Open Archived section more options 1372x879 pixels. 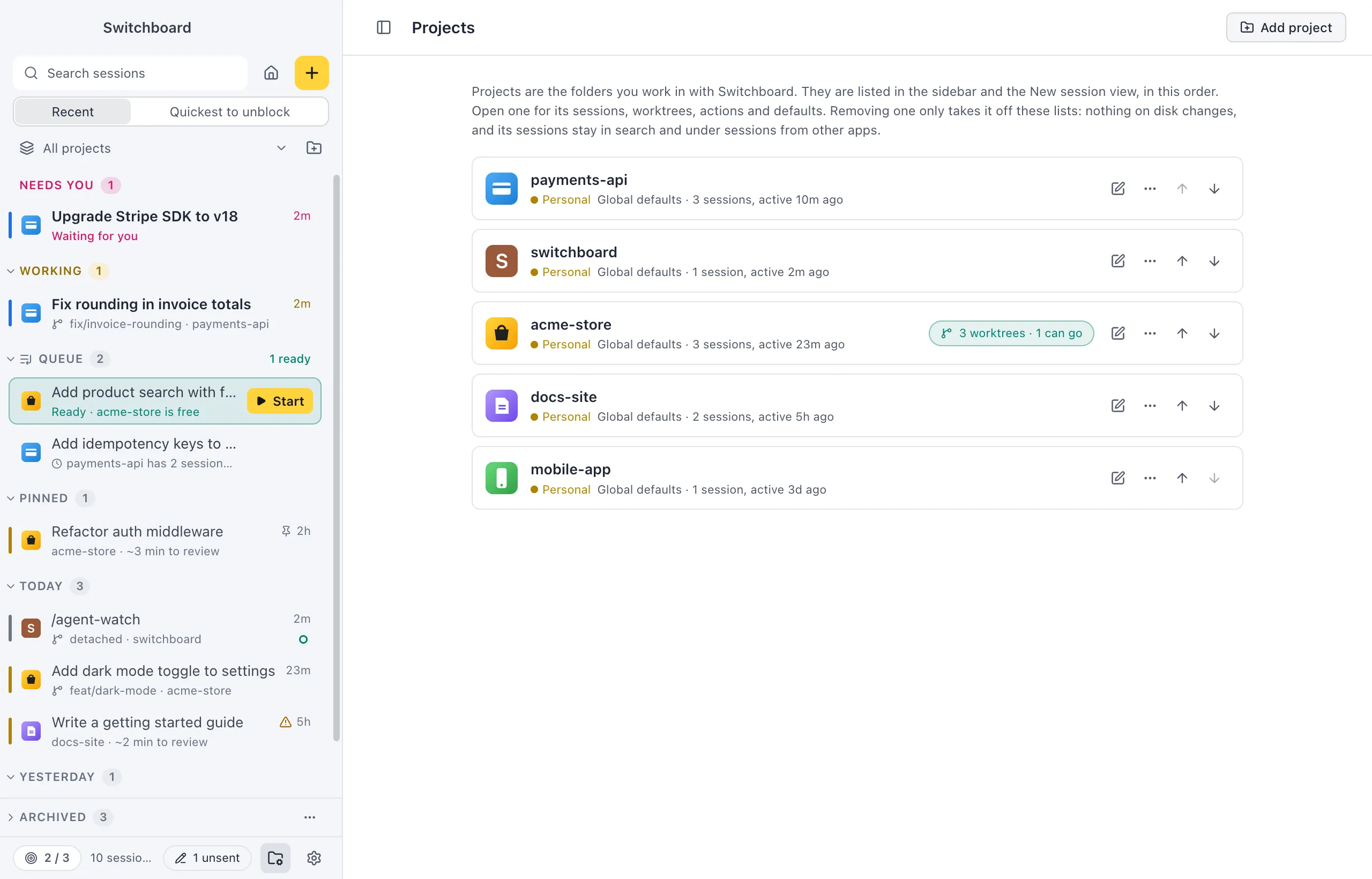(309, 817)
